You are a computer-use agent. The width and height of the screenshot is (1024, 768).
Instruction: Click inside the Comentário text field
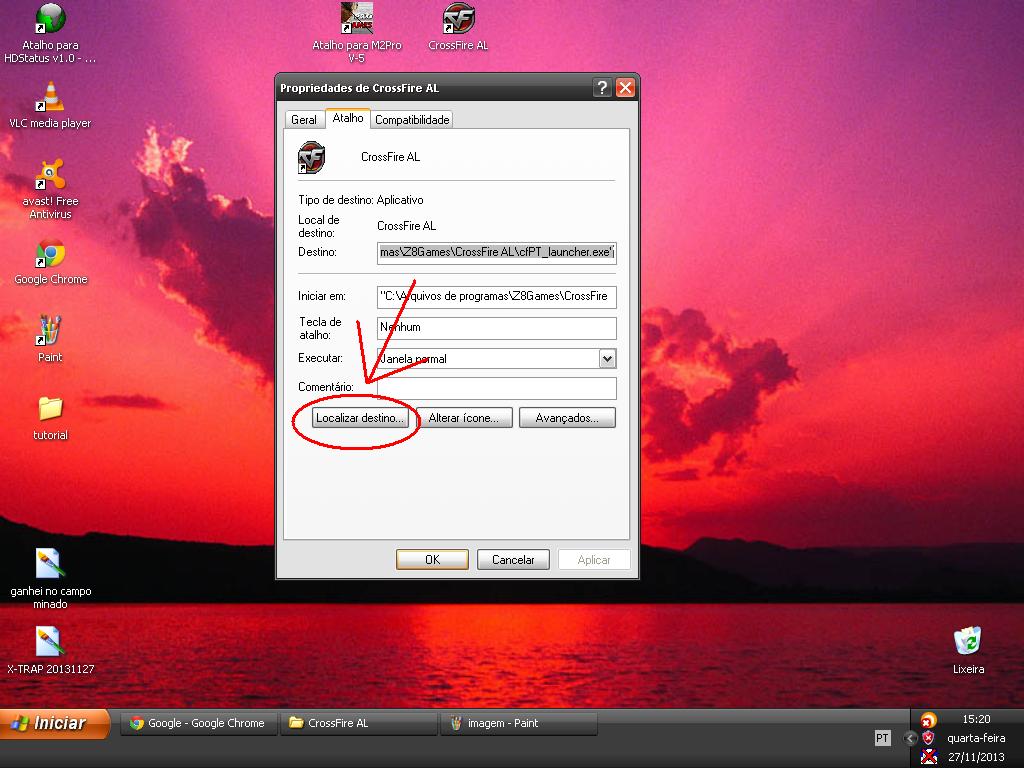click(497, 388)
